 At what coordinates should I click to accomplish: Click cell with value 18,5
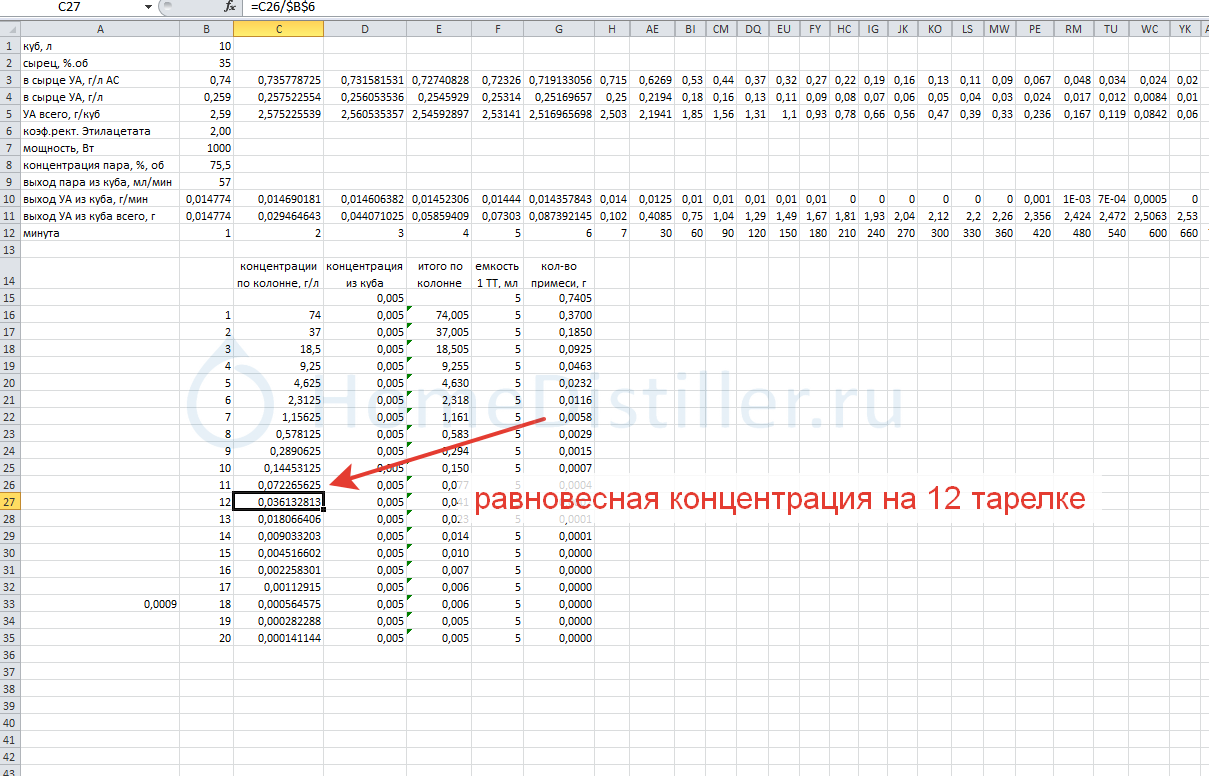coord(278,349)
